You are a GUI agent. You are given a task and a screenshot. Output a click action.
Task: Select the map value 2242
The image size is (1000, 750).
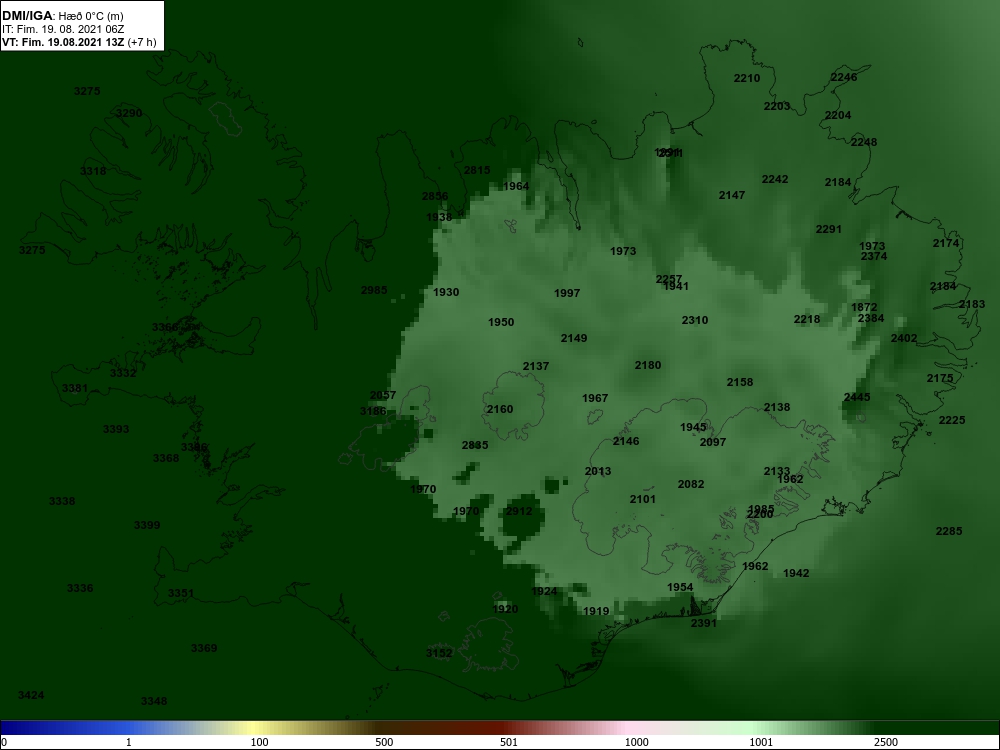(775, 179)
